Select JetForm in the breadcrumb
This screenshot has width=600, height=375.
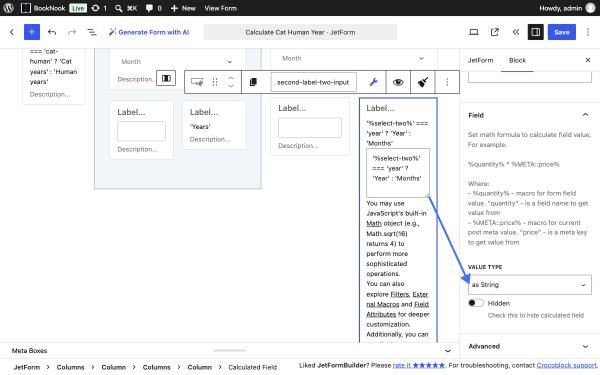coord(27,367)
